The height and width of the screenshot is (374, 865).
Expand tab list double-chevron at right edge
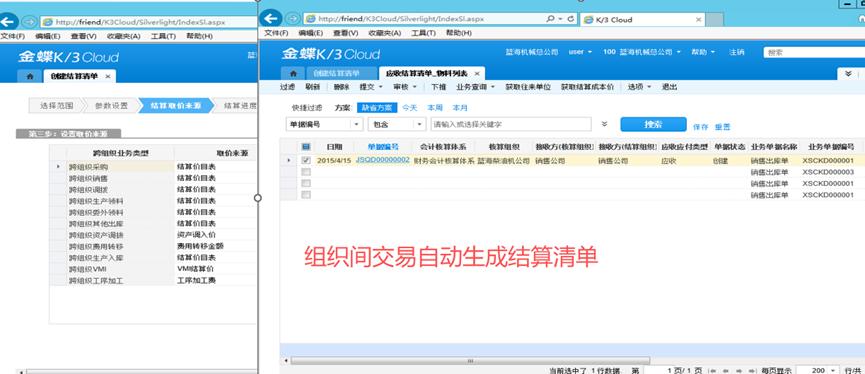848,73
